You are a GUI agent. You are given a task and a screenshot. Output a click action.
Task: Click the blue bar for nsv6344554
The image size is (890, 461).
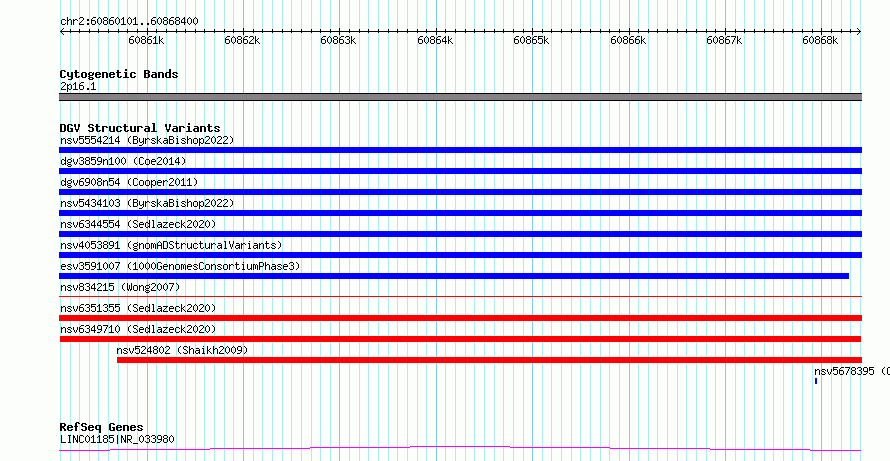tap(460, 234)
